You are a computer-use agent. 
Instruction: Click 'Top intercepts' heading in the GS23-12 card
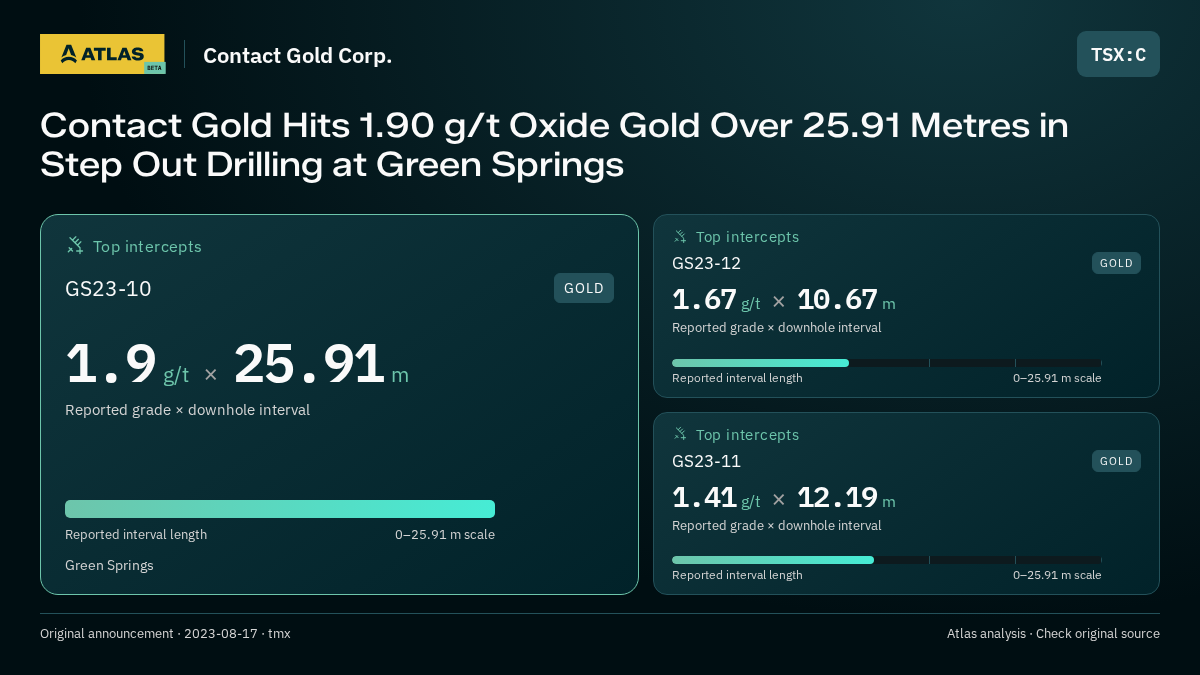point(747,237)
